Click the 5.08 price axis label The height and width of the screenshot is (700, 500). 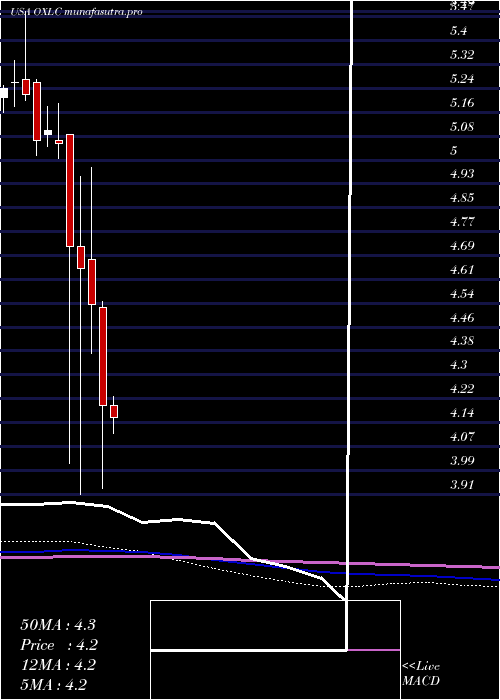(462, 126)
